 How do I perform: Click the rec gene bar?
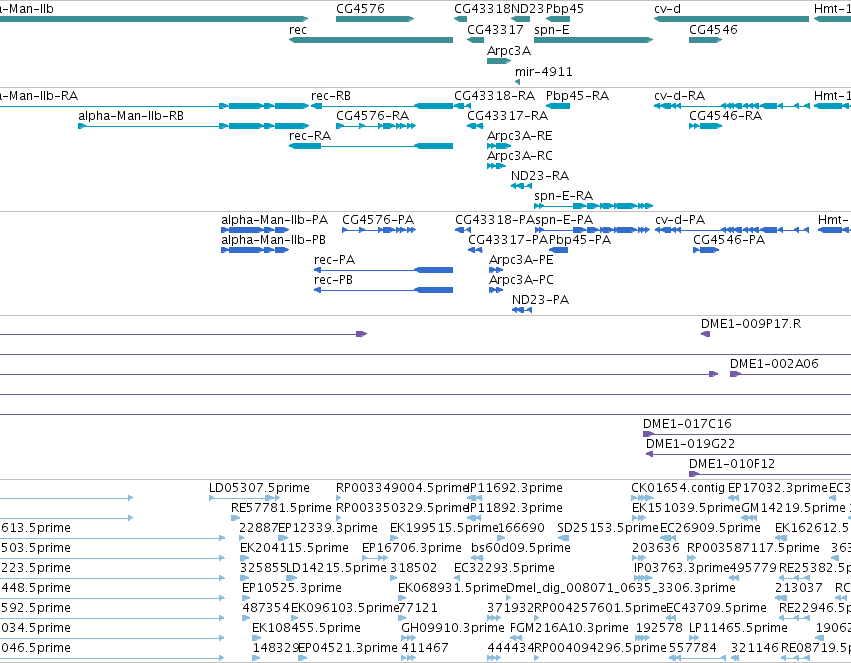point(371,40)
